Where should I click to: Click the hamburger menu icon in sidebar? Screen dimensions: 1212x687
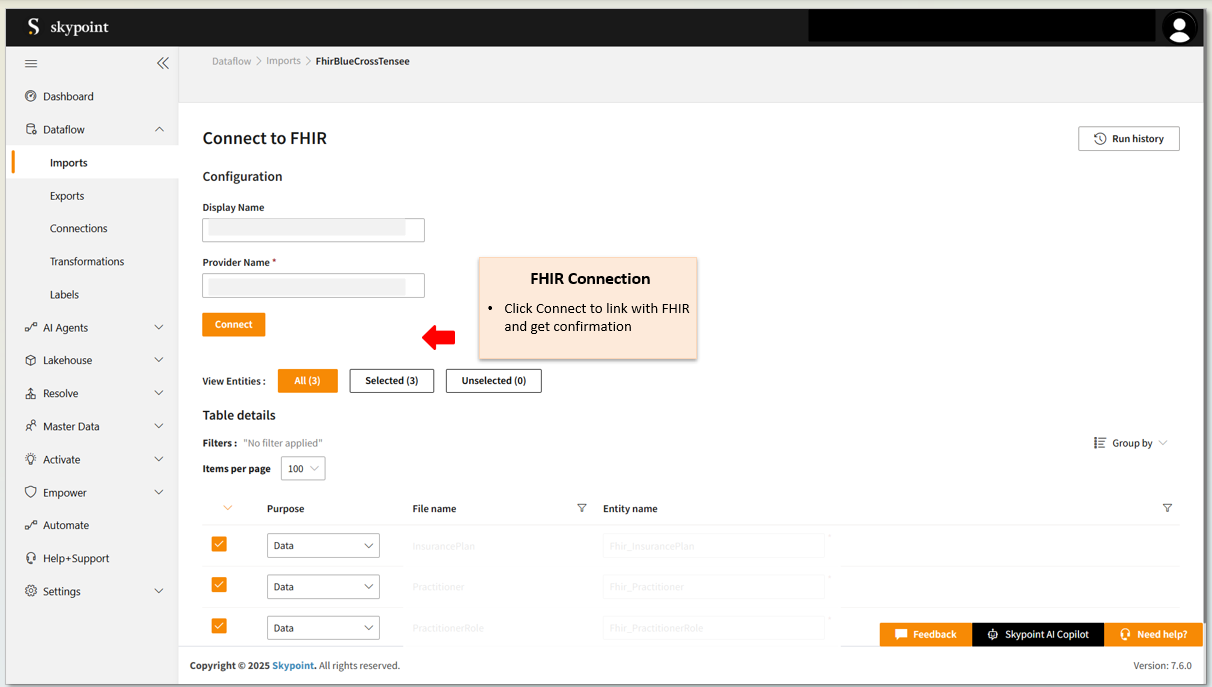pyautogui.click(x=31, y=64)
